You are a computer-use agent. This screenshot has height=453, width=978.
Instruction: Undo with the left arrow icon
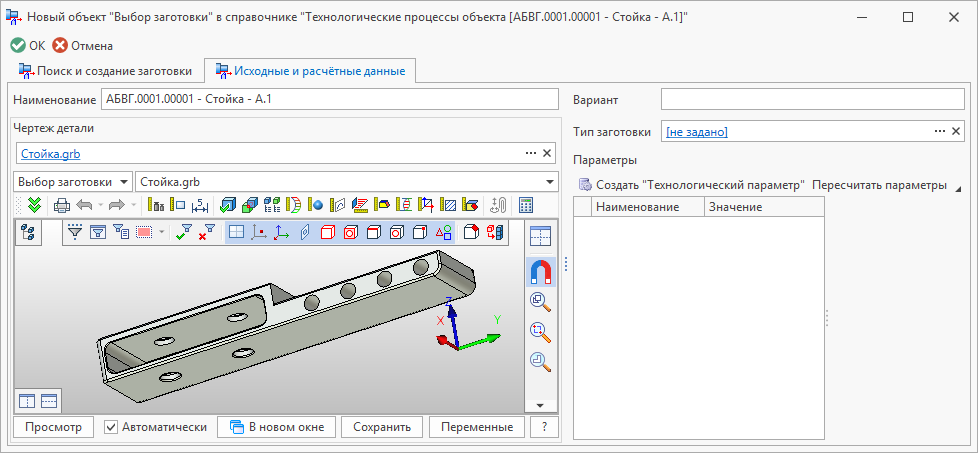(84, 204)
